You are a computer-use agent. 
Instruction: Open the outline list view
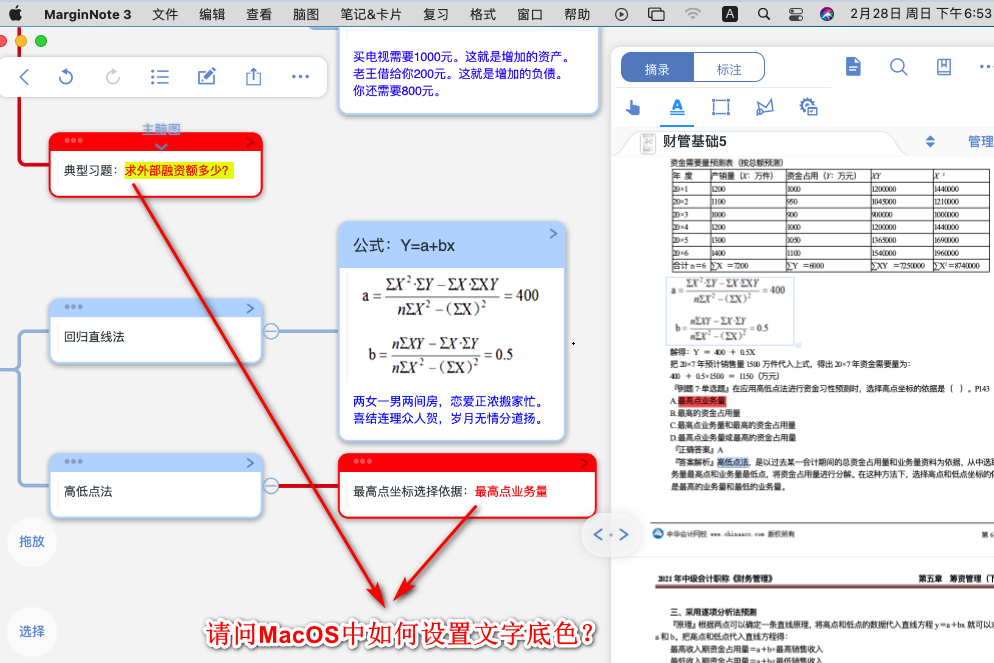point(160,77)
